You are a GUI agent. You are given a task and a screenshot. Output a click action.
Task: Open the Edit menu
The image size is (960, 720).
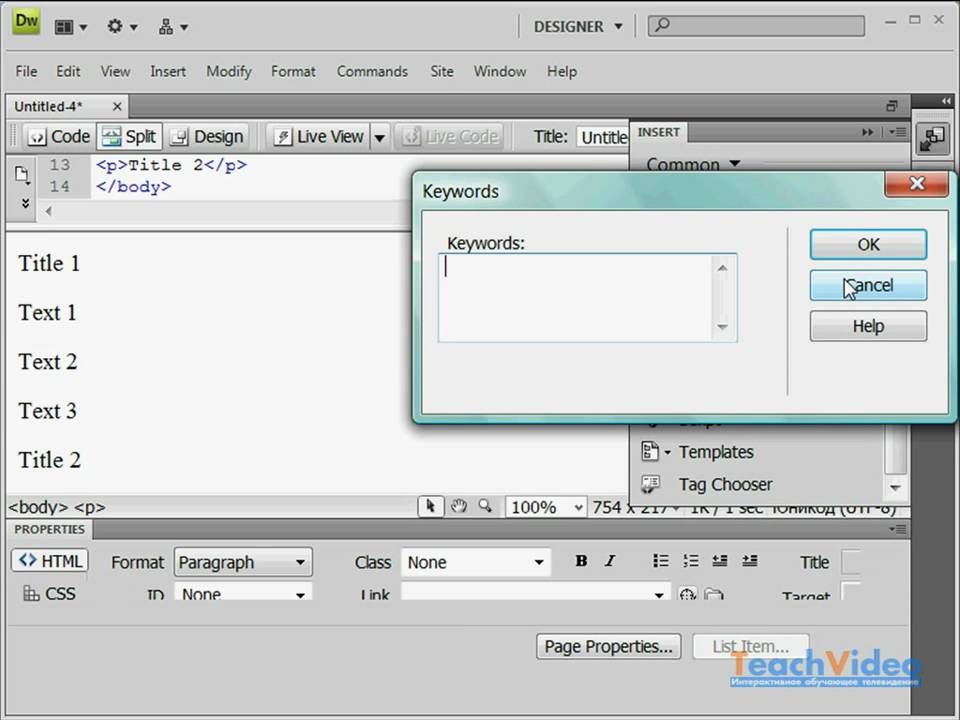(68, 72)
